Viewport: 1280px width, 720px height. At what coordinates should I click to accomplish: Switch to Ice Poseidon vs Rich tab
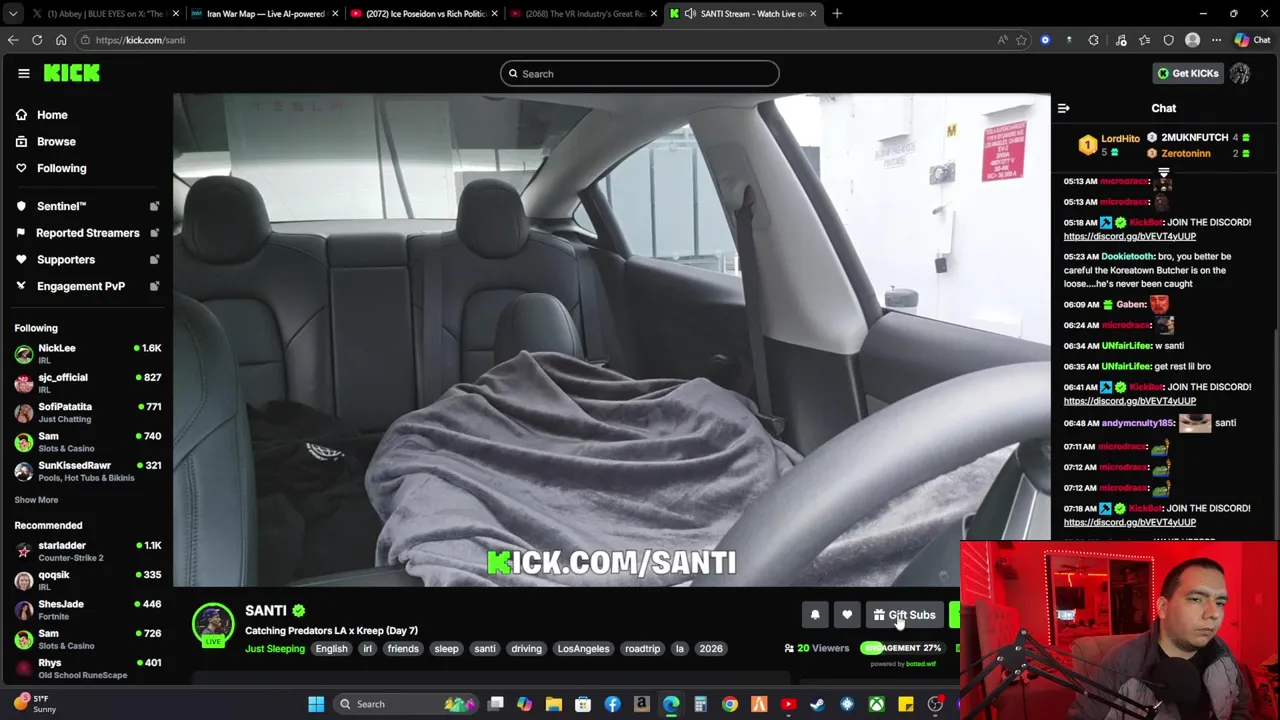pyautogui.click(x=424, y=14)
